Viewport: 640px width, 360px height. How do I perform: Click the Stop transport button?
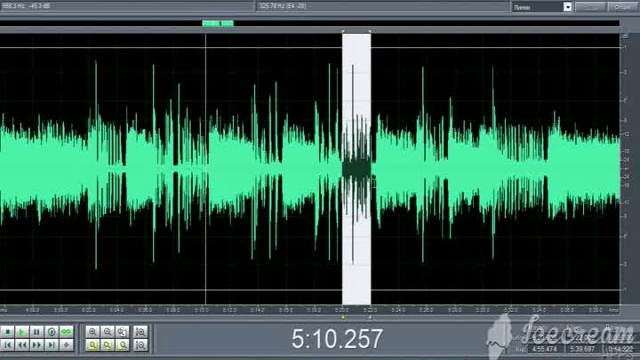(7, 332)
